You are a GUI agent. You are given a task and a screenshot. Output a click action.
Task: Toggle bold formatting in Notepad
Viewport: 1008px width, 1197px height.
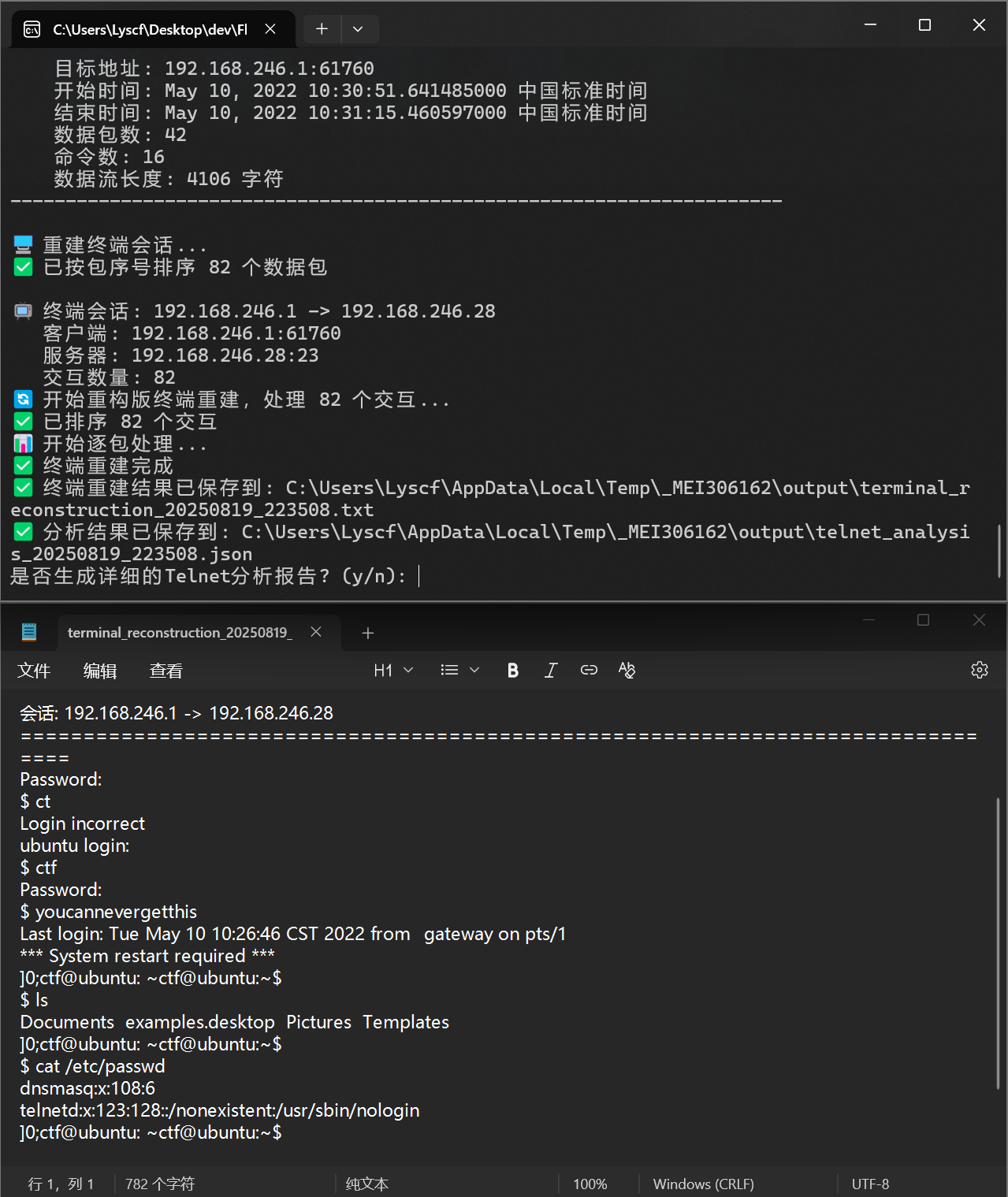coord(513,671)
